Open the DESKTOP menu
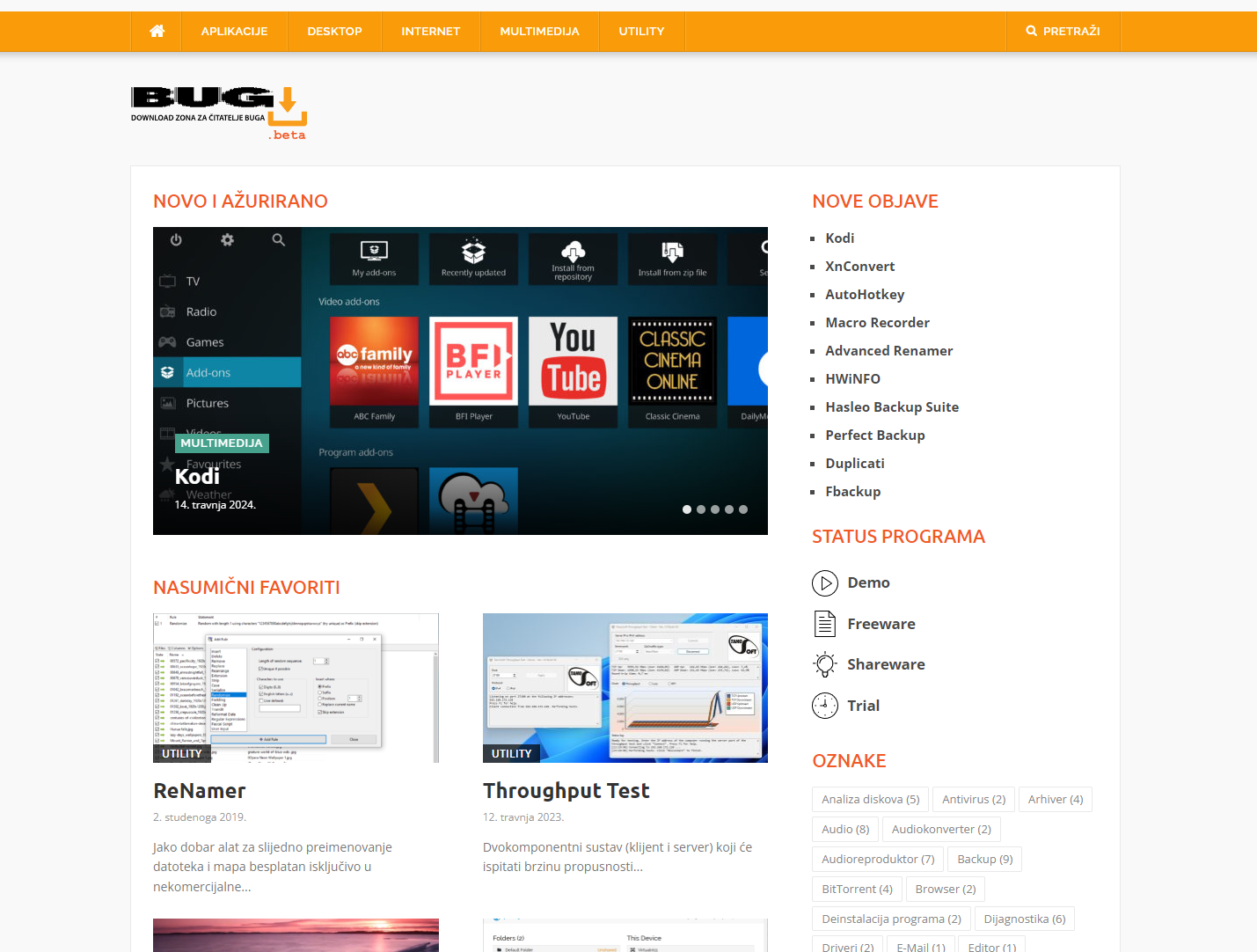Image resolution: width=1257 pixels, height=952 pixels. pyautogui.click(x=334, y=31)
